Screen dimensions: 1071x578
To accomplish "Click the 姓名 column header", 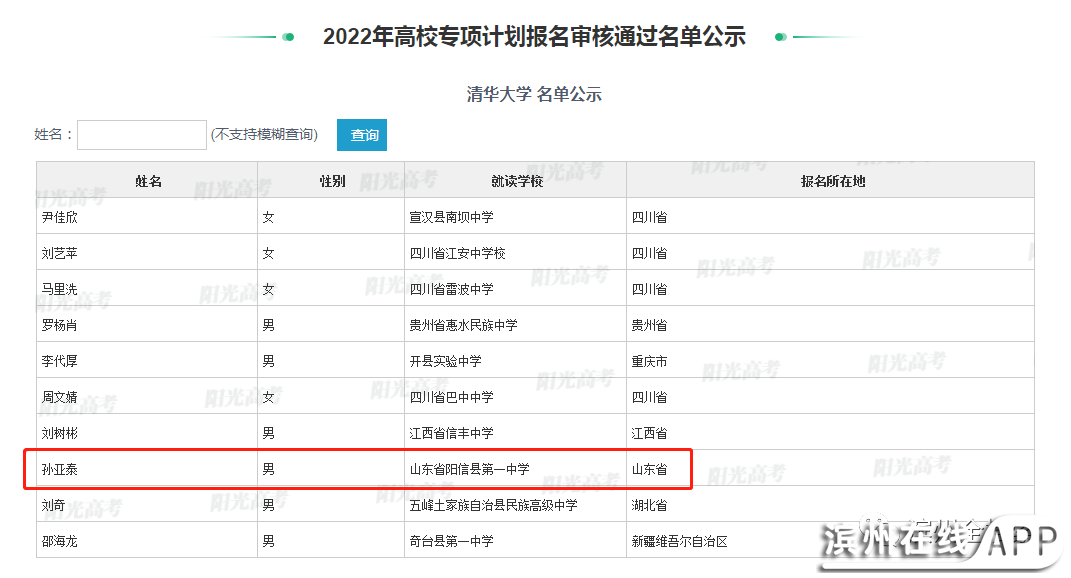I will click(148, 181).
